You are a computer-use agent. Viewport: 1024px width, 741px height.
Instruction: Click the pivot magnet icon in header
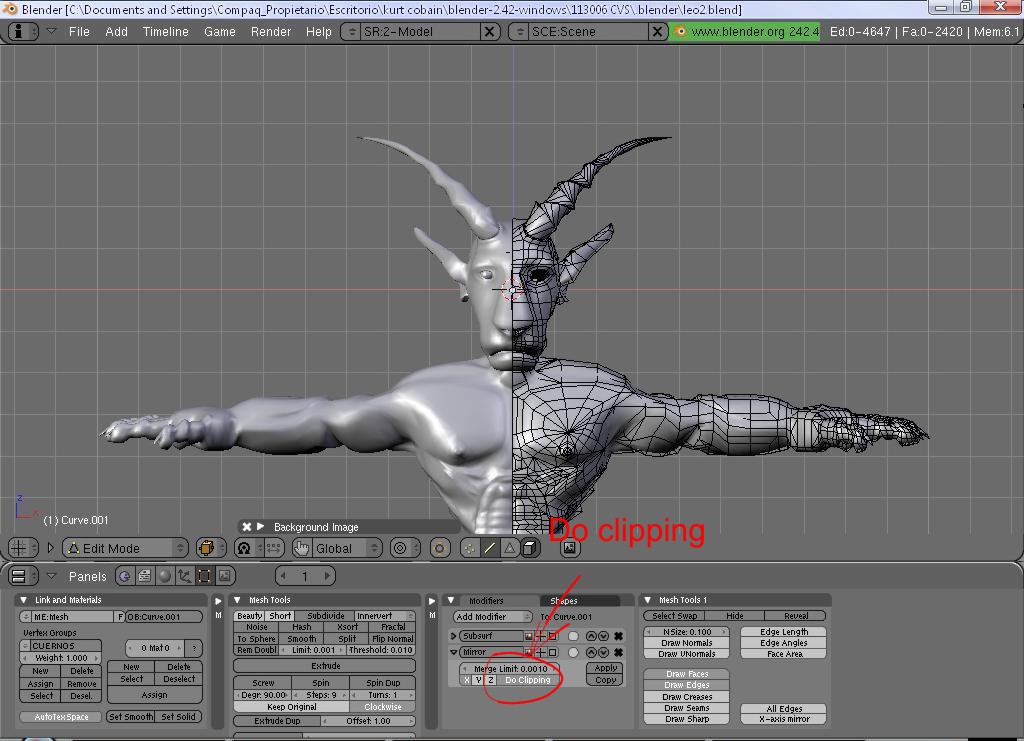(x=243, y=548)
